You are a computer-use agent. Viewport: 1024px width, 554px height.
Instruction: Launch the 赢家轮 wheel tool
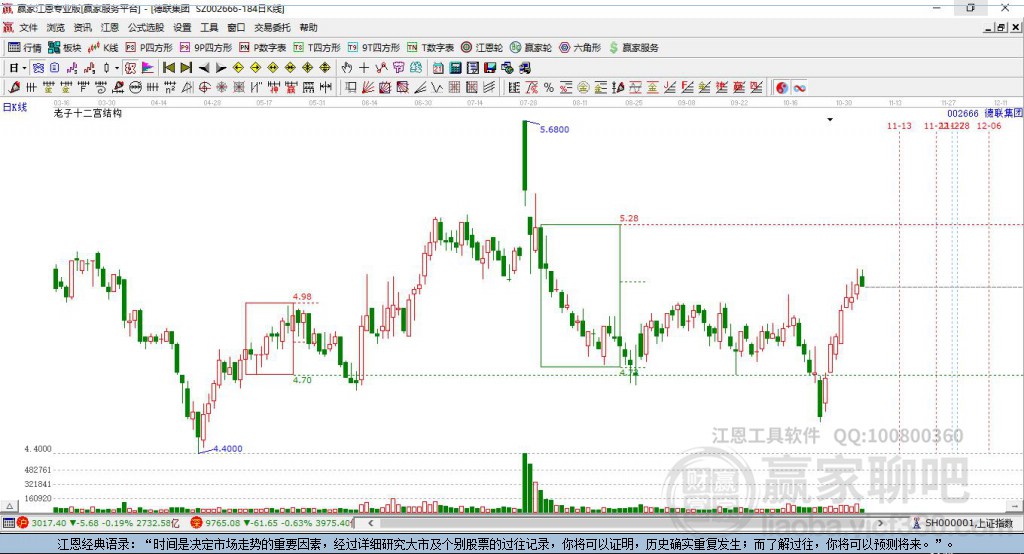point(531,48)
